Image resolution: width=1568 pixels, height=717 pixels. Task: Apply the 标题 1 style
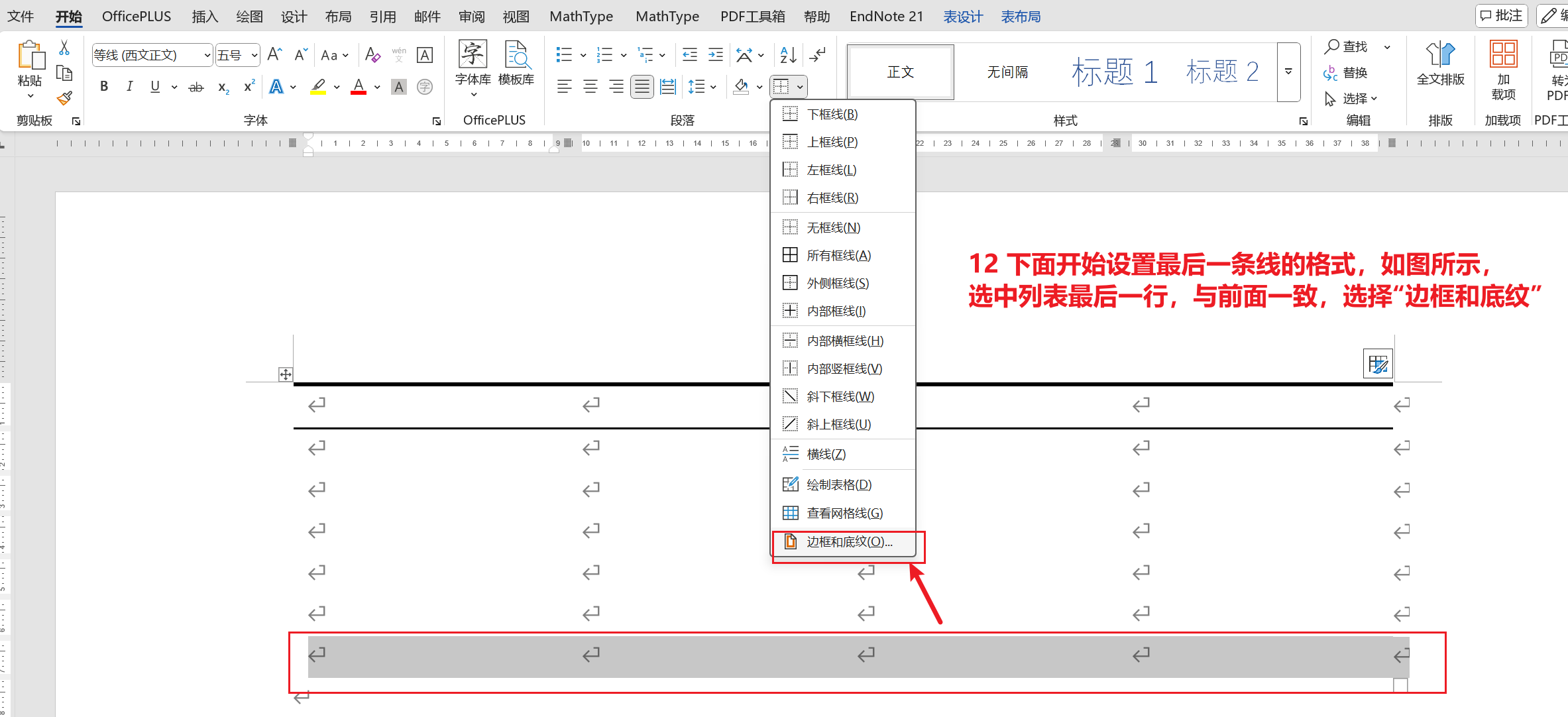point(1115,72)
